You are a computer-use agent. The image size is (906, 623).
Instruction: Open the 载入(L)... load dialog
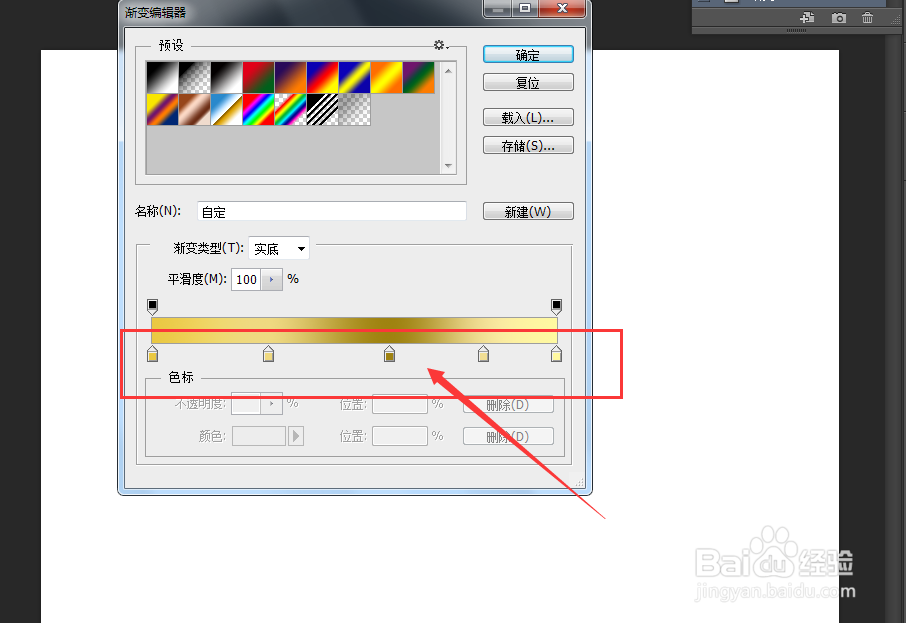click(x=528, y=117)
